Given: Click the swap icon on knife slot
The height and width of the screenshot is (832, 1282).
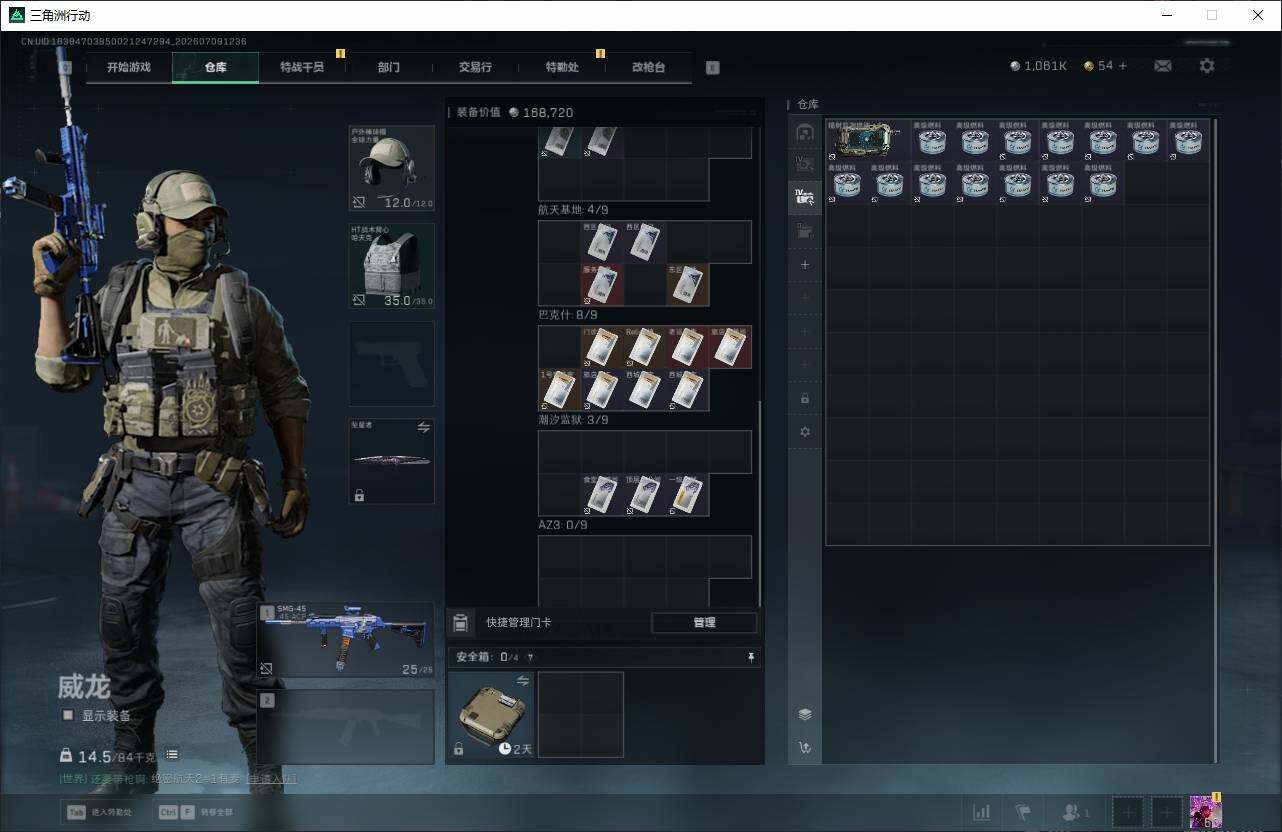Looking at the screenshot, I should tap(423, 428).
